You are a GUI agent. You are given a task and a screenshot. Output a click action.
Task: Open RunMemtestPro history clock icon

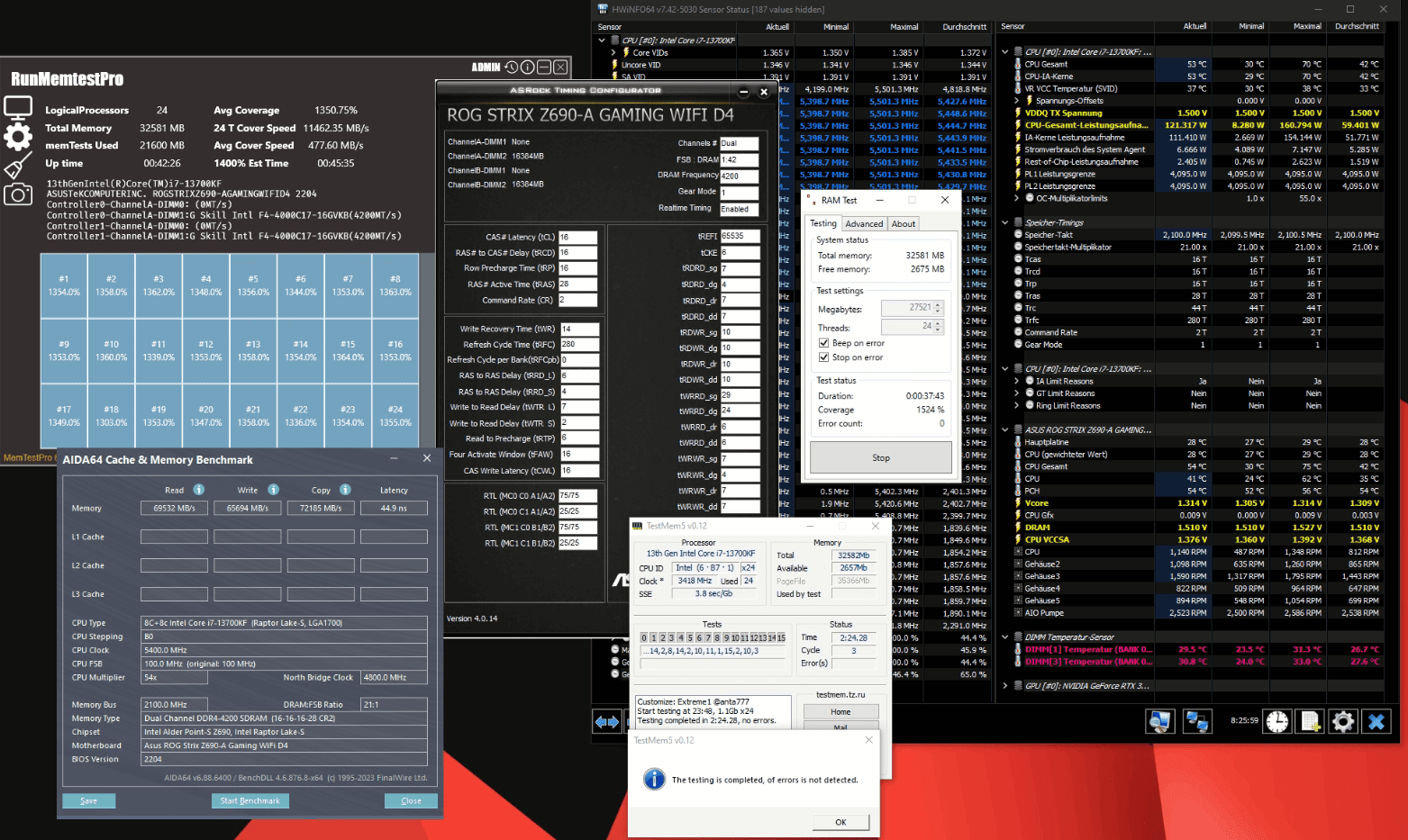[512, 67]
